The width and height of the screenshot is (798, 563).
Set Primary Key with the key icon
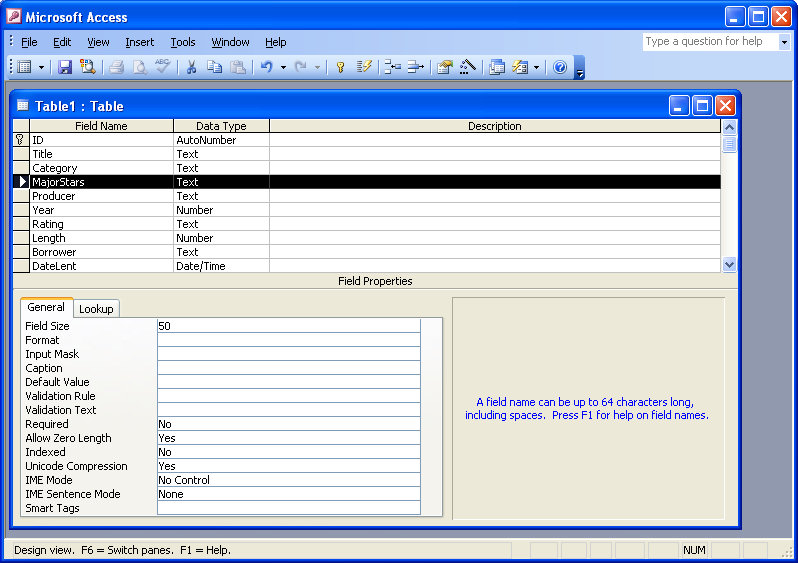click(340, 67)
